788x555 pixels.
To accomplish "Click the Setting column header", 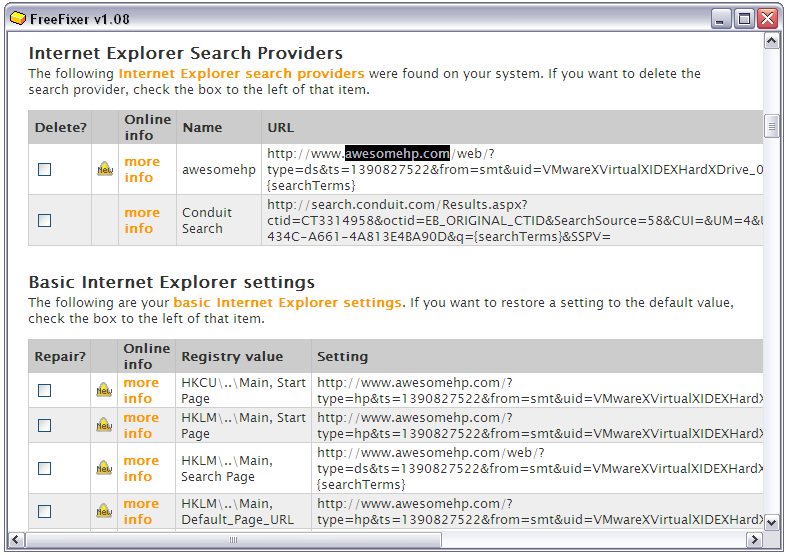I will (x=537, y=356).
